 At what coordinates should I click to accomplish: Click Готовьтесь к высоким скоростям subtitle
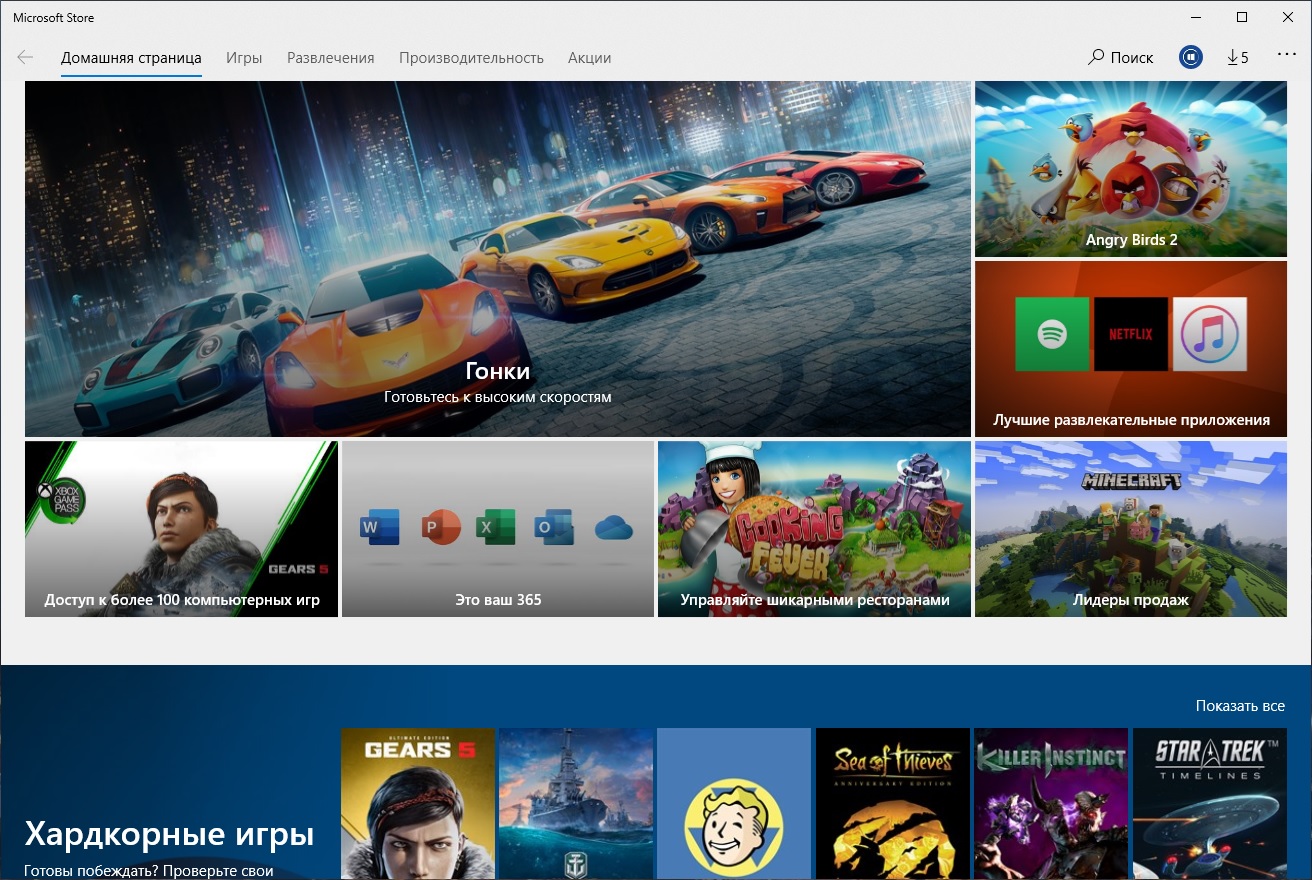498,397
